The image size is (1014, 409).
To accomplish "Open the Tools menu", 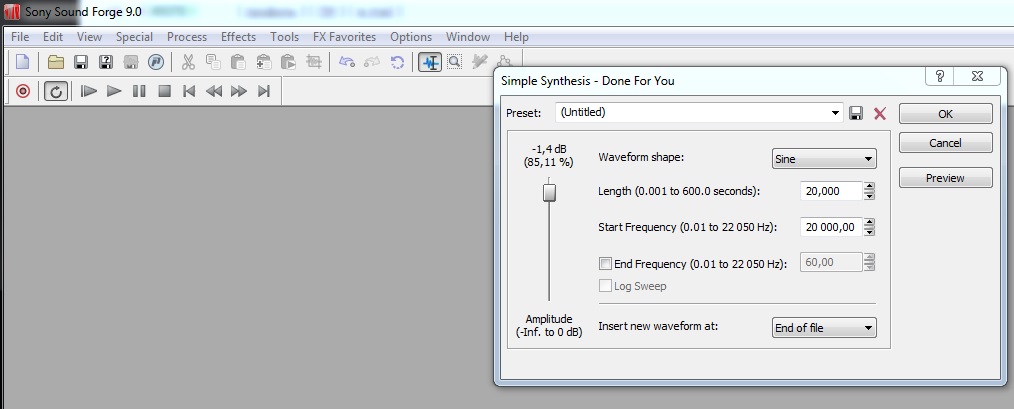I will (285, 37).
